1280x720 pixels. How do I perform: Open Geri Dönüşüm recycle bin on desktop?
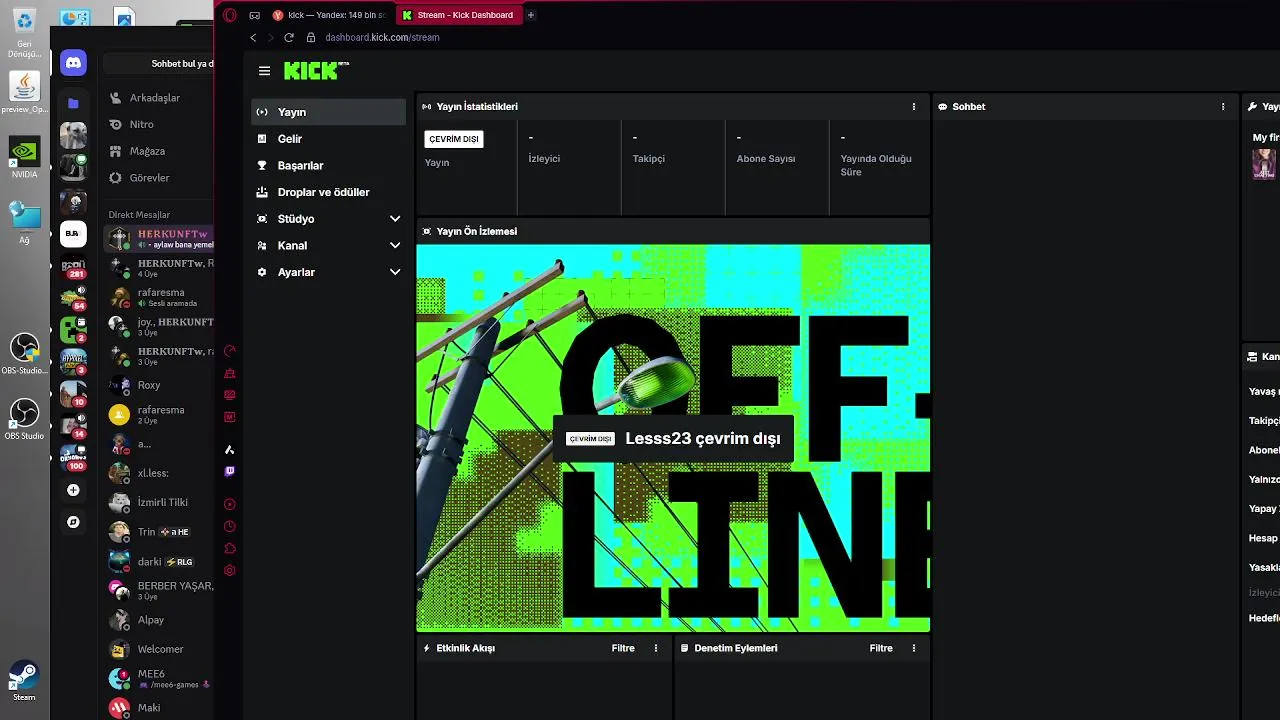pyautogui.click(x=24, y=32)
